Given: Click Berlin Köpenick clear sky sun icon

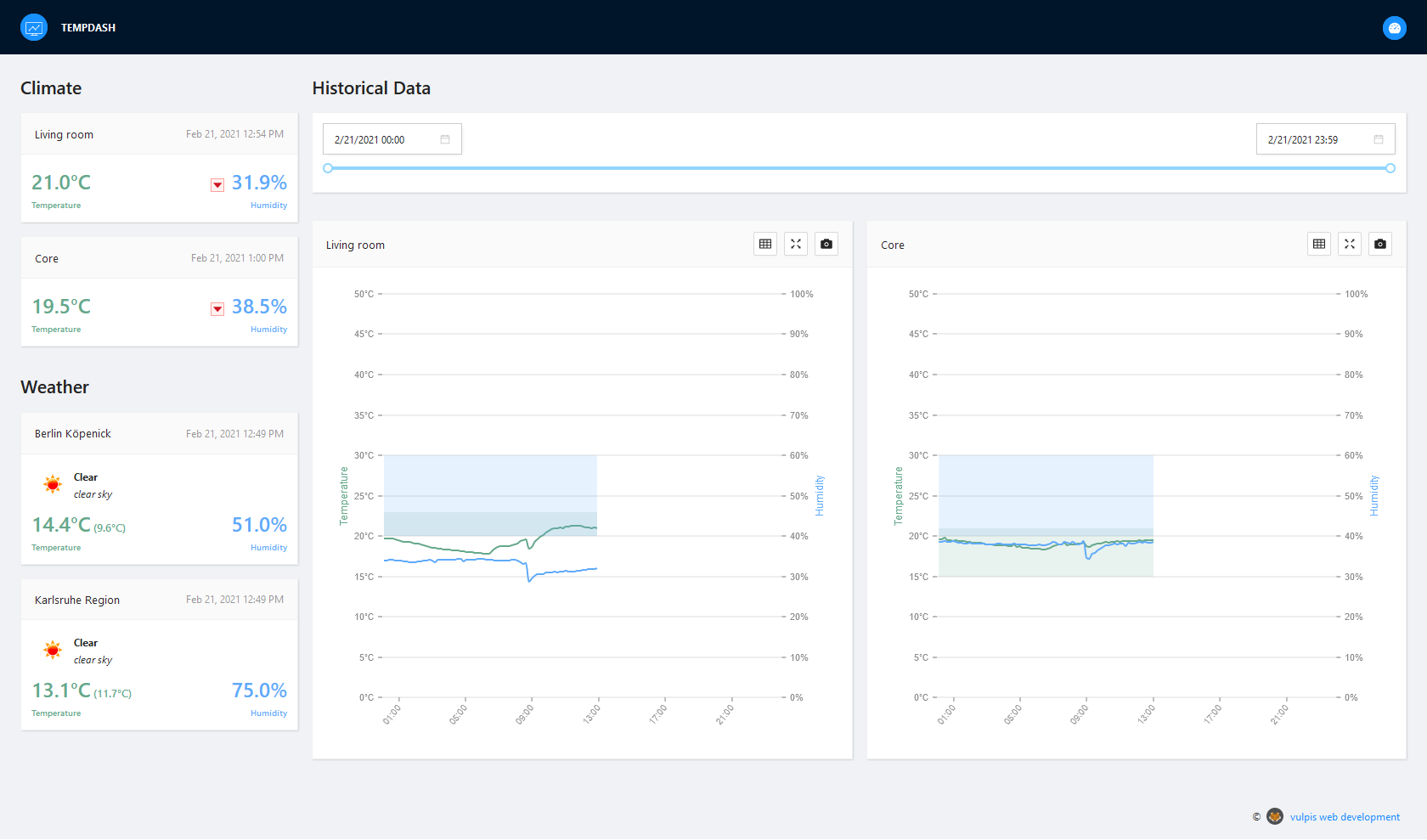Looking at the screenshot, I should tap(53, 484).
